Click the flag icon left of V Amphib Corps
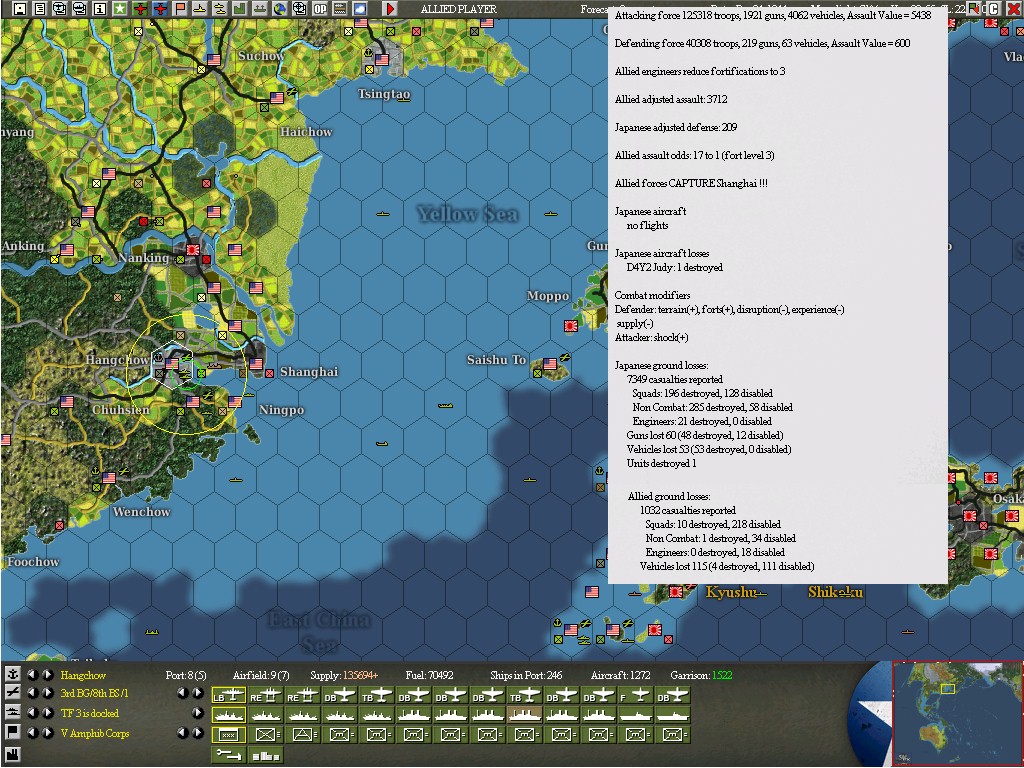This screenshot has width=1024, height=768. pos(12,732)
